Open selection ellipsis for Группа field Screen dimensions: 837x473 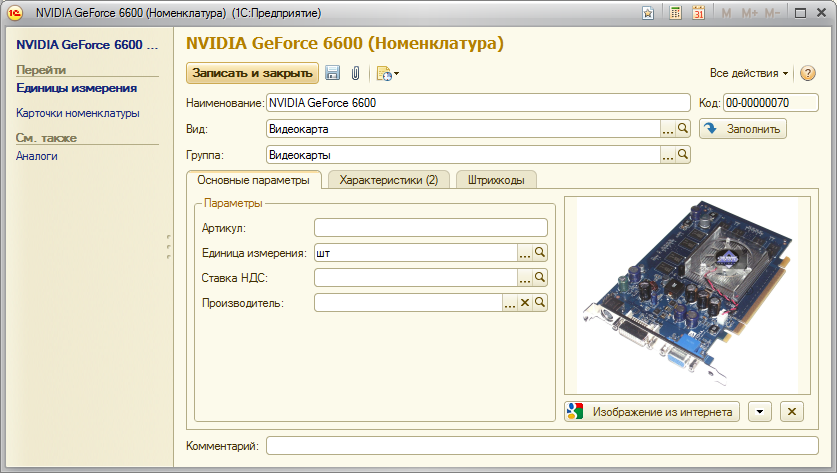coord(668,155)
